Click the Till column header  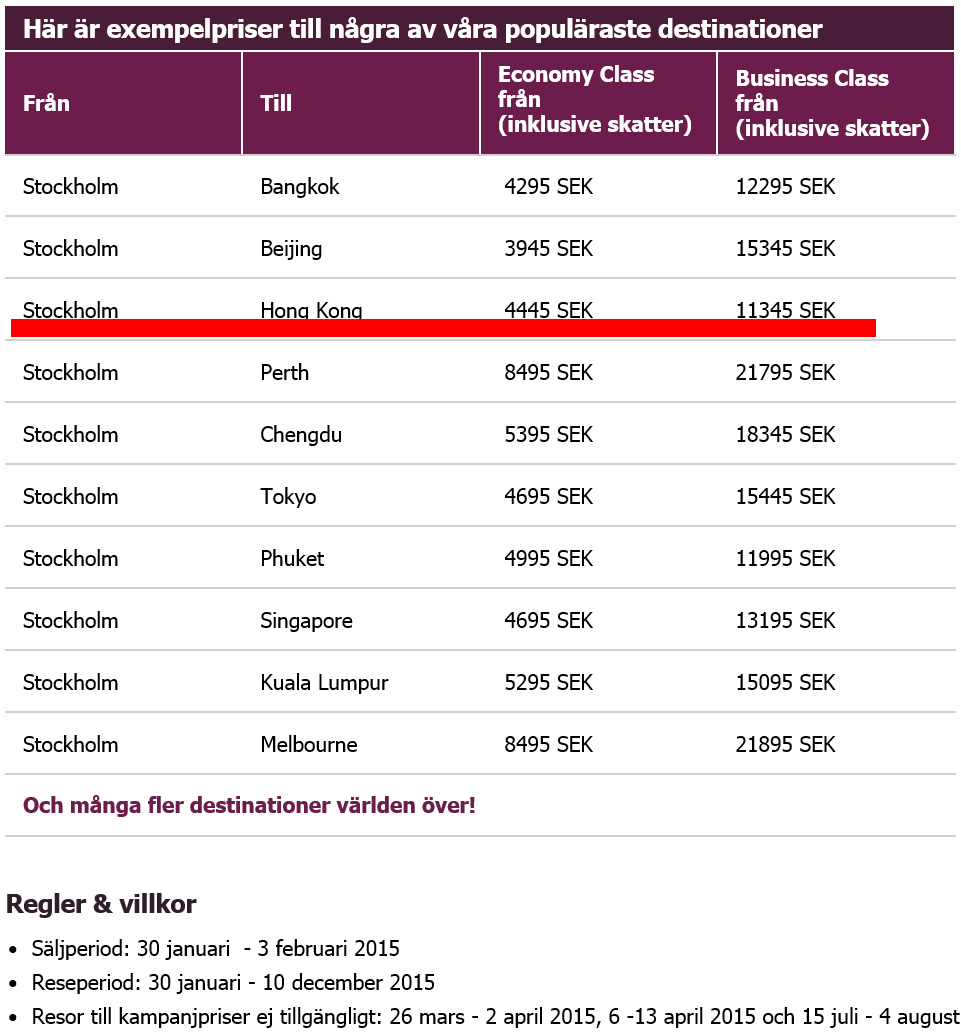(276, 103)
